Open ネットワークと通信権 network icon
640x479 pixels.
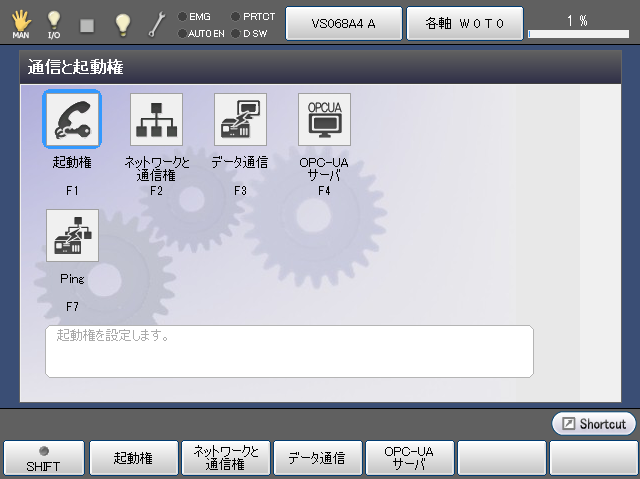tap(156, 119)
